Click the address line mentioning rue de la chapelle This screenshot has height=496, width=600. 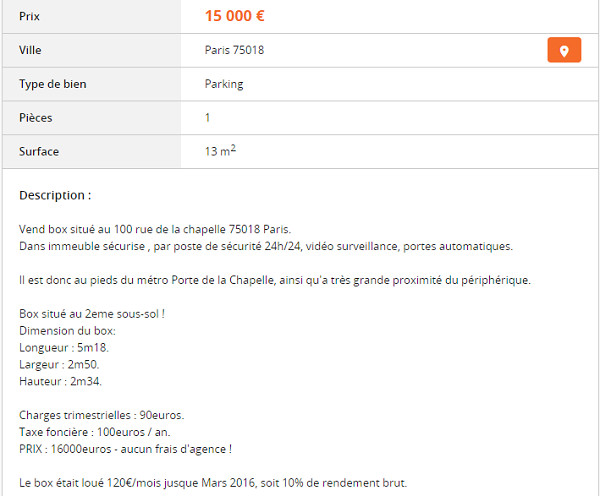click(155, 229)
